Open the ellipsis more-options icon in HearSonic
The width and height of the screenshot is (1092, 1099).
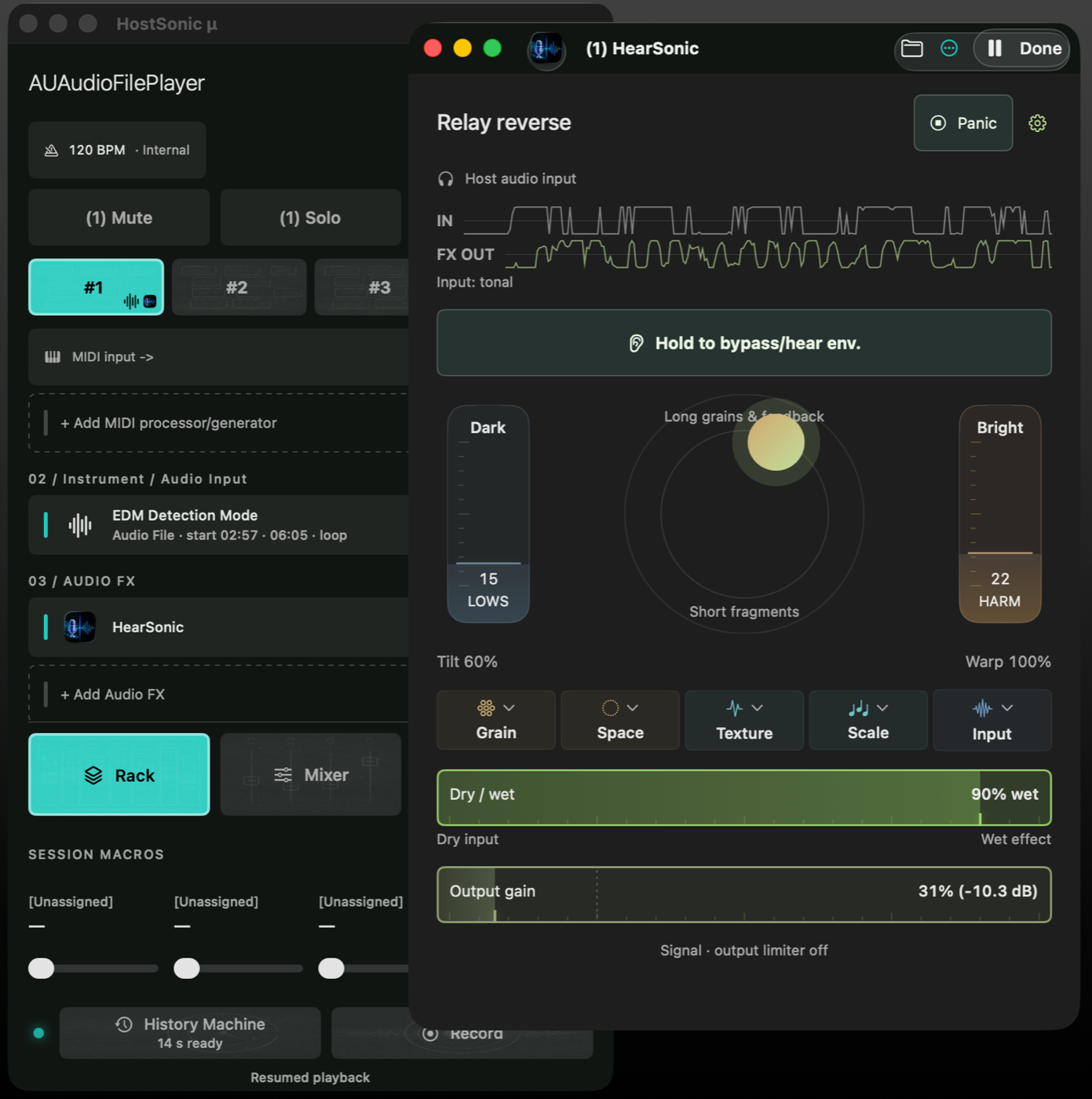(x=949, y=49)
